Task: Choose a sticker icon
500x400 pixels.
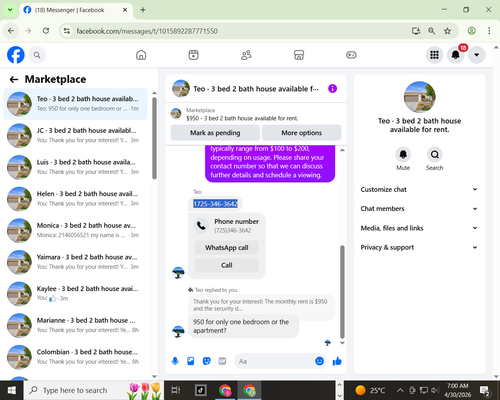Action: tap(207, 361)
